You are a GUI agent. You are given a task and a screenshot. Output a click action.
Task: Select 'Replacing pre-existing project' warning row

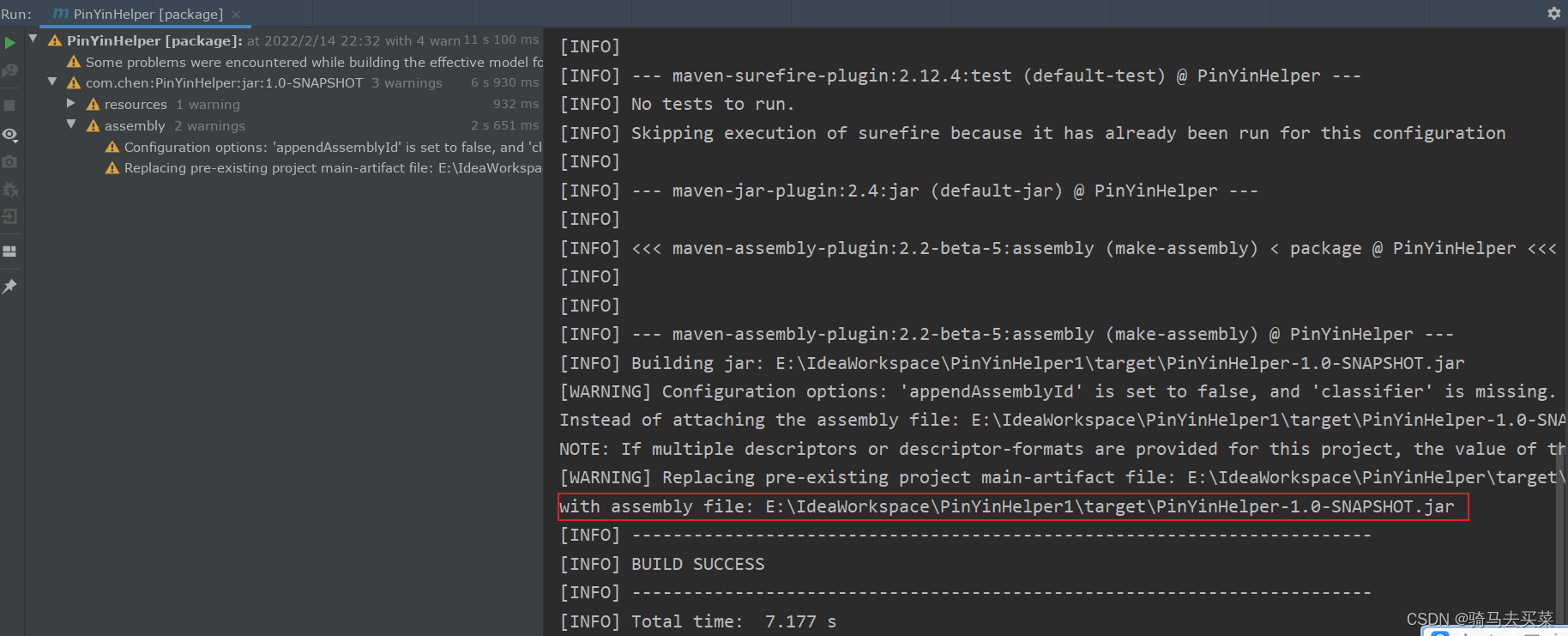pos(284,167)
